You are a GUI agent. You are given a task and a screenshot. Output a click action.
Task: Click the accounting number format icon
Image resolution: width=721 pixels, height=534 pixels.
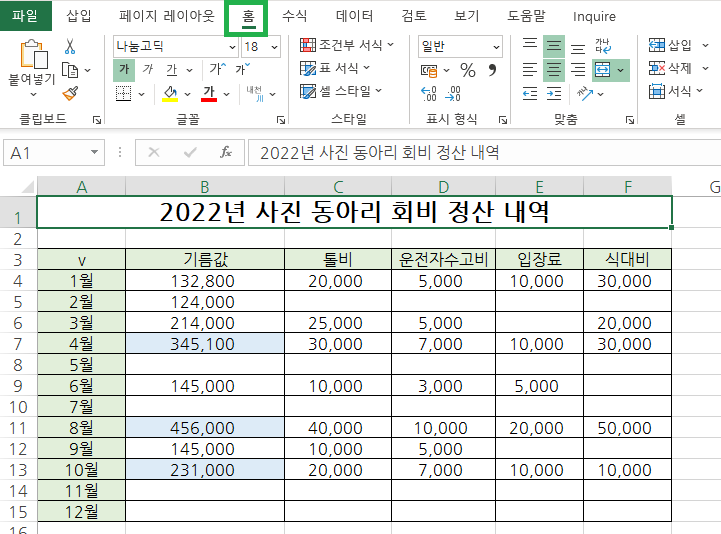(429, 70)
